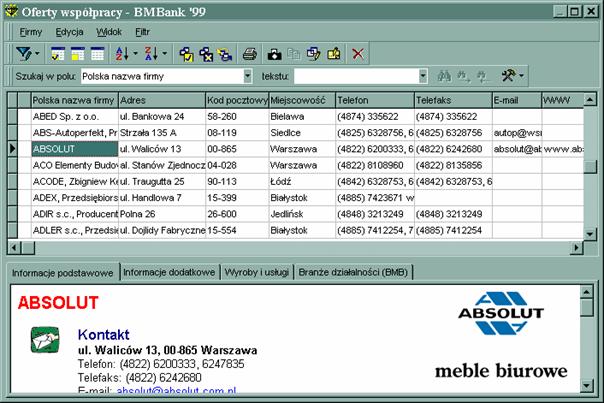Open the Edycja menu
The height and width of the screenshot is (403, 604).
(69, 32)
